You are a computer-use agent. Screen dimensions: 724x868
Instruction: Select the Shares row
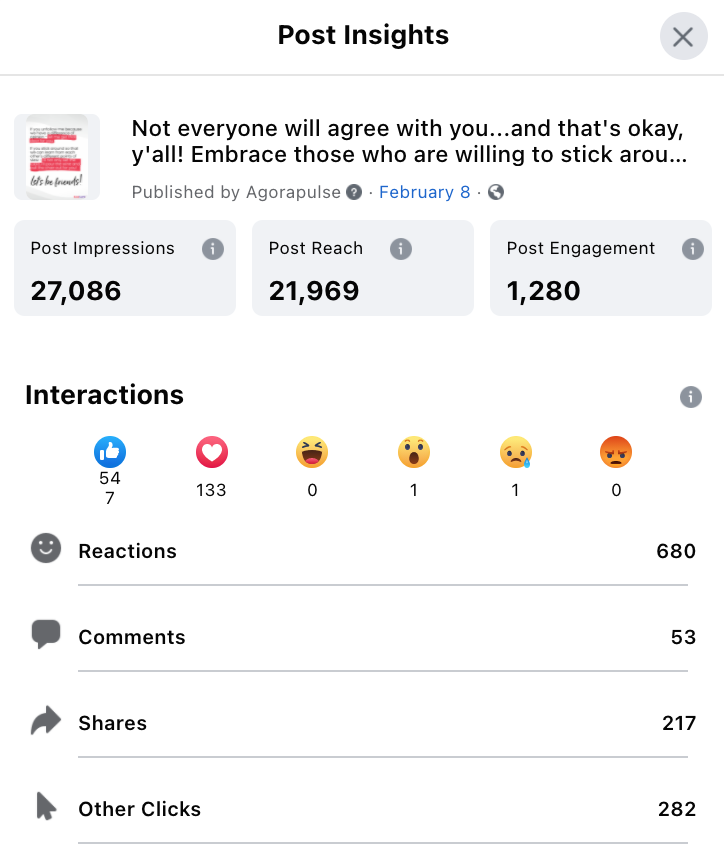tap(363, 722)
